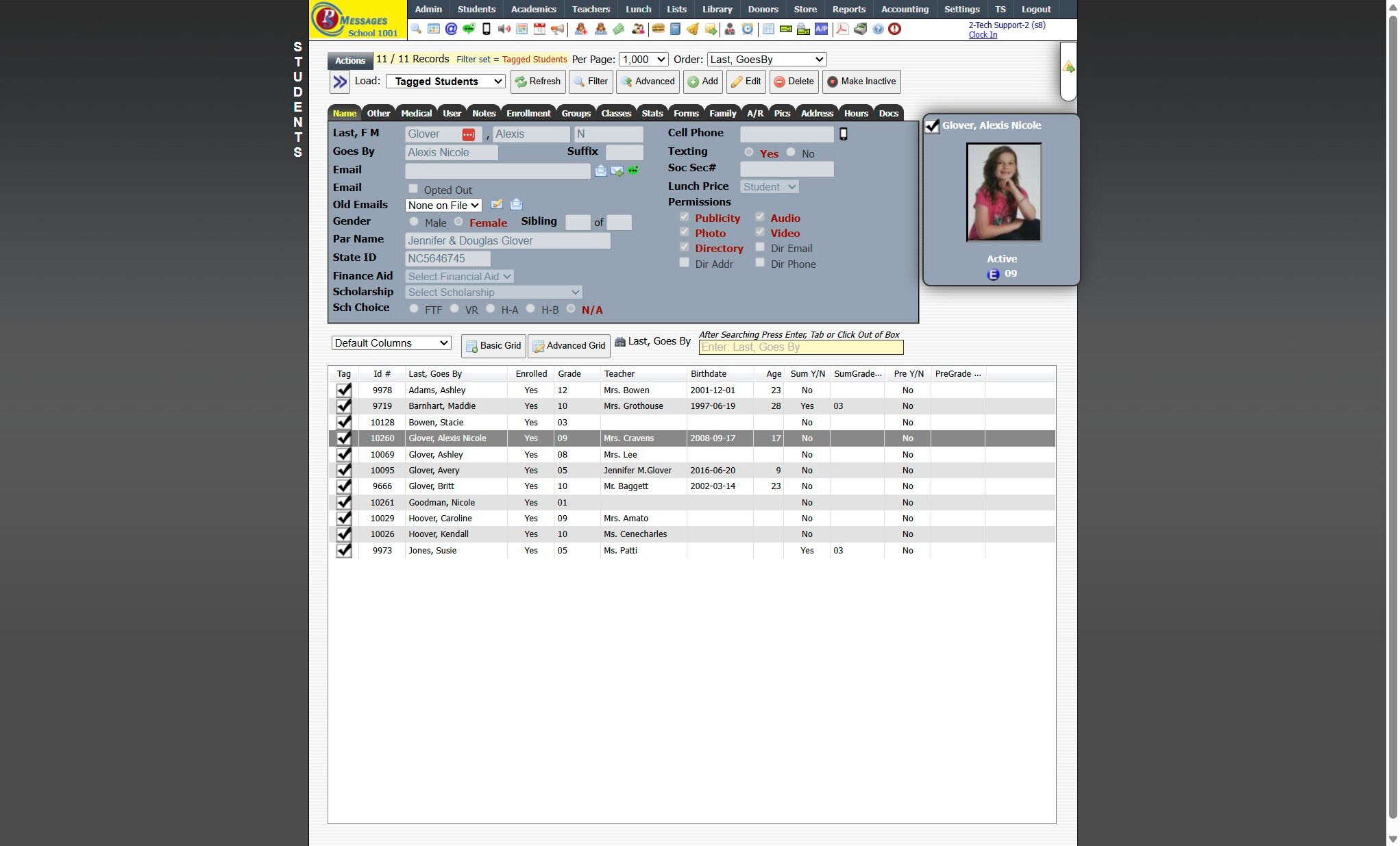
Task: Click the Clock In link
Action: click(x=983, y=35)
